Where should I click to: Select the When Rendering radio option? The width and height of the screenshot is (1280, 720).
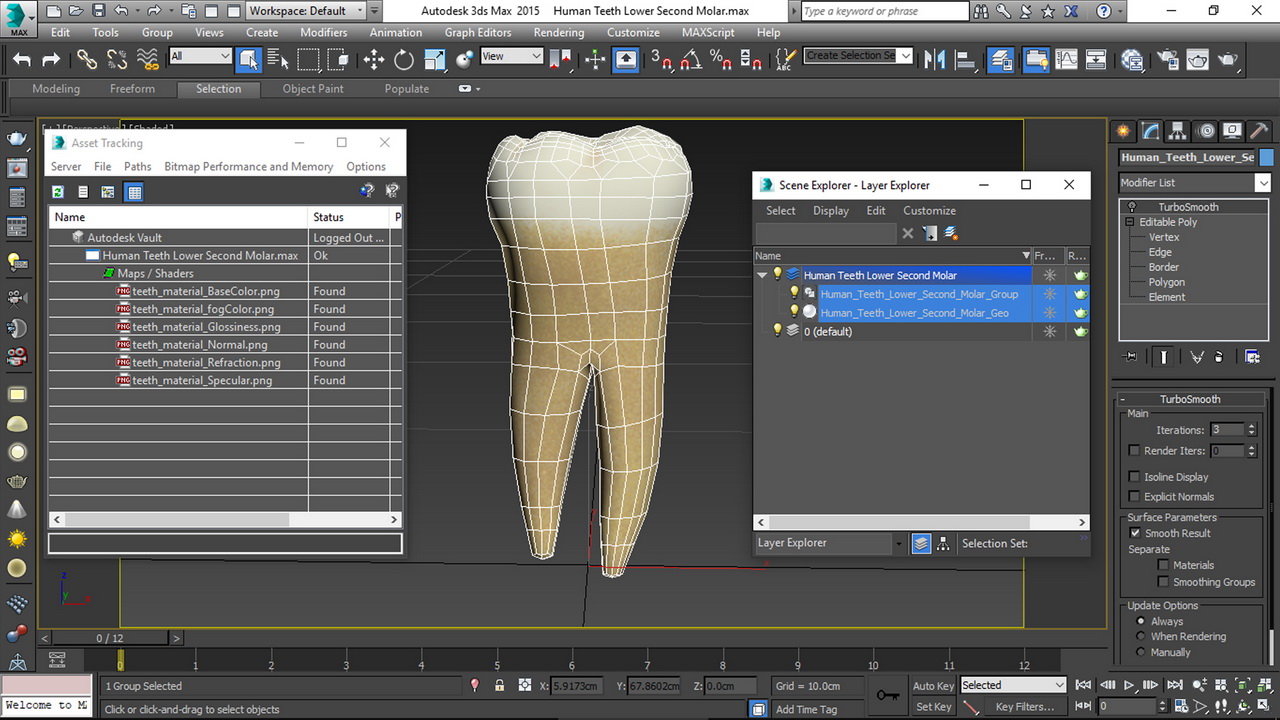click(x=1140, y=637)
